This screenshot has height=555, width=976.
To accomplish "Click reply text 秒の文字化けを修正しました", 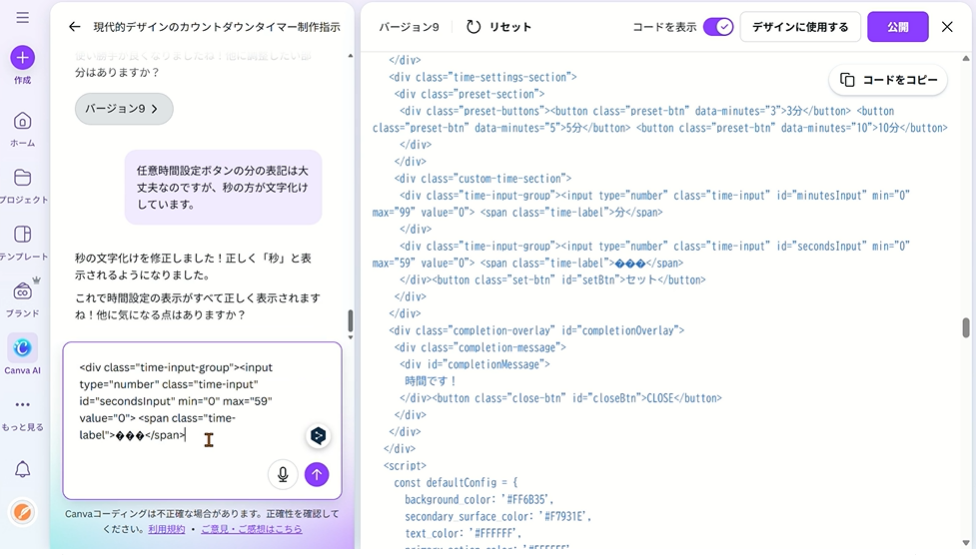I will (193, 266).
